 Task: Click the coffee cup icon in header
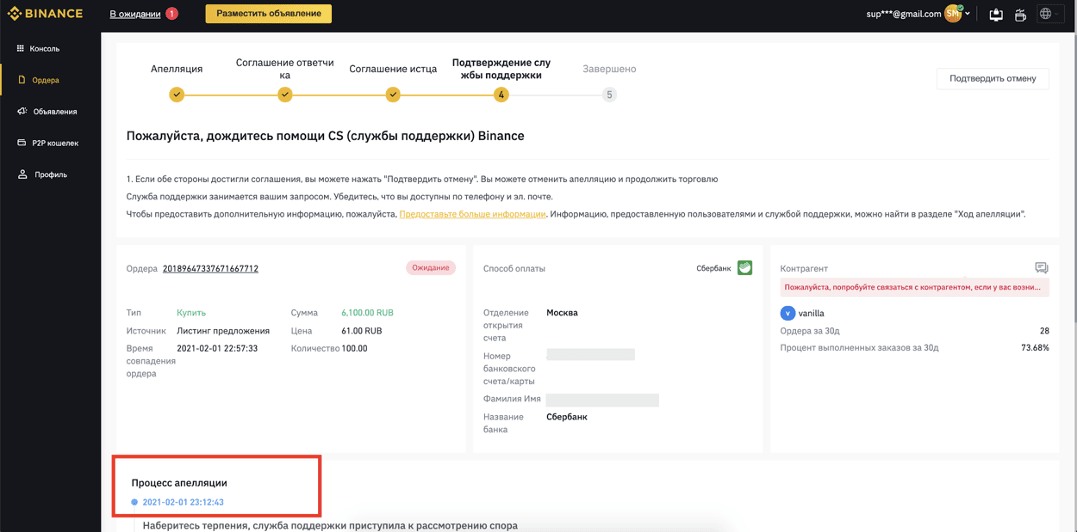1021,14
